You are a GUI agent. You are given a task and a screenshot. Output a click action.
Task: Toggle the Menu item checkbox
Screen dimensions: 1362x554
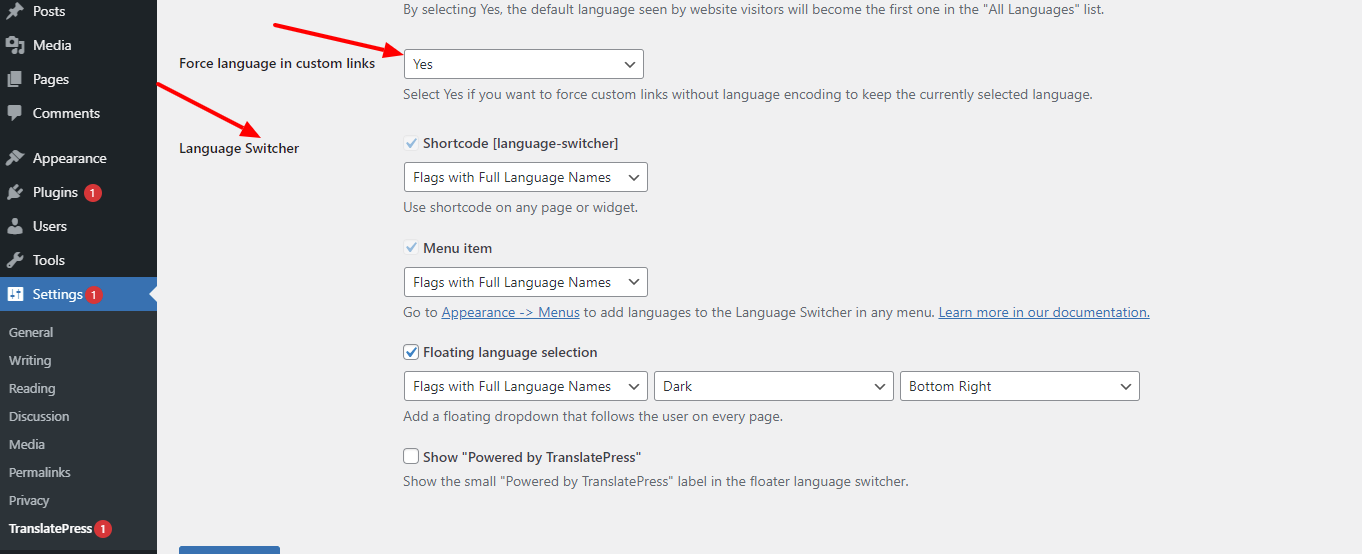411,248
